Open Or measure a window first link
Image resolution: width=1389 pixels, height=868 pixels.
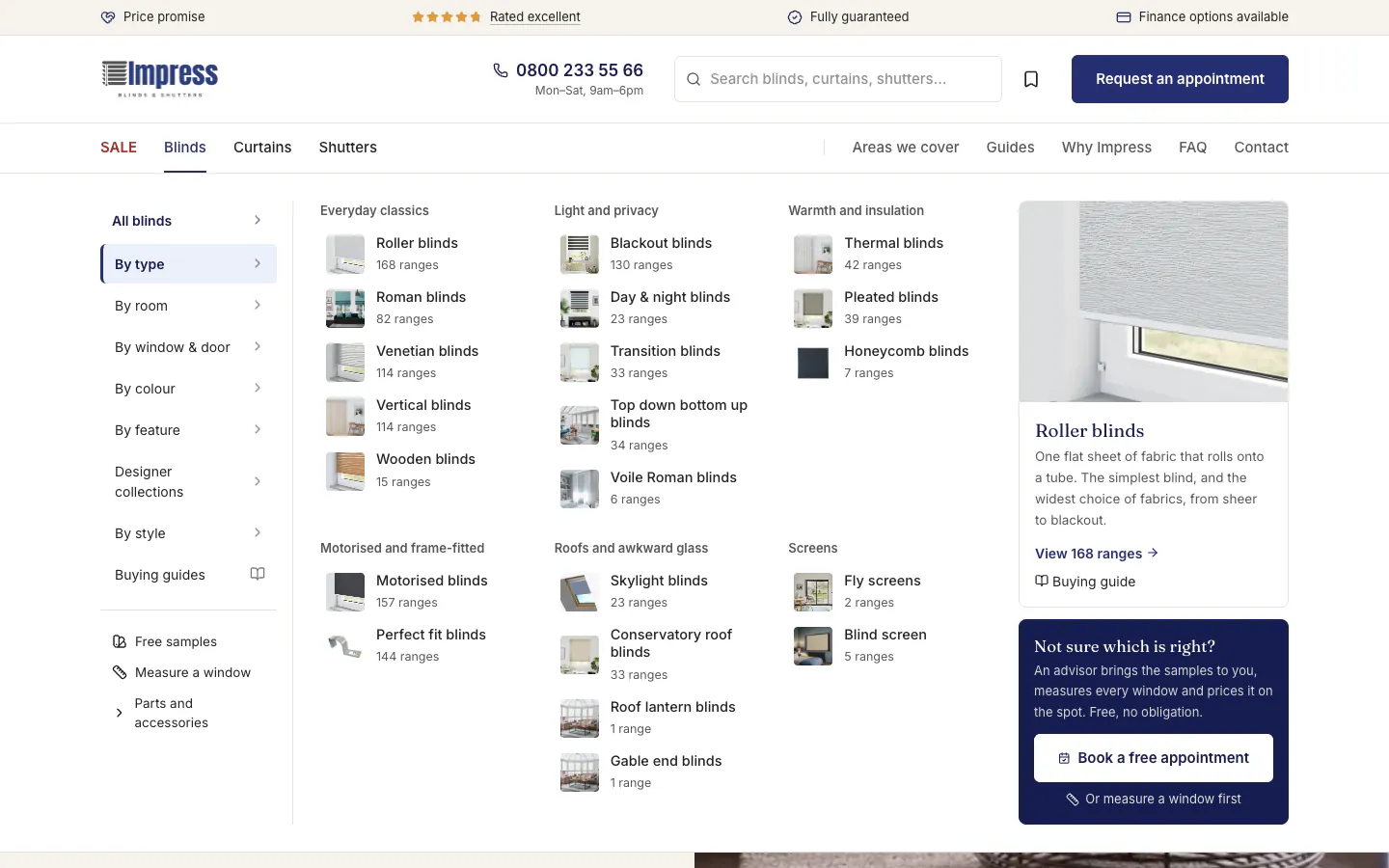tap(1154, 800)
